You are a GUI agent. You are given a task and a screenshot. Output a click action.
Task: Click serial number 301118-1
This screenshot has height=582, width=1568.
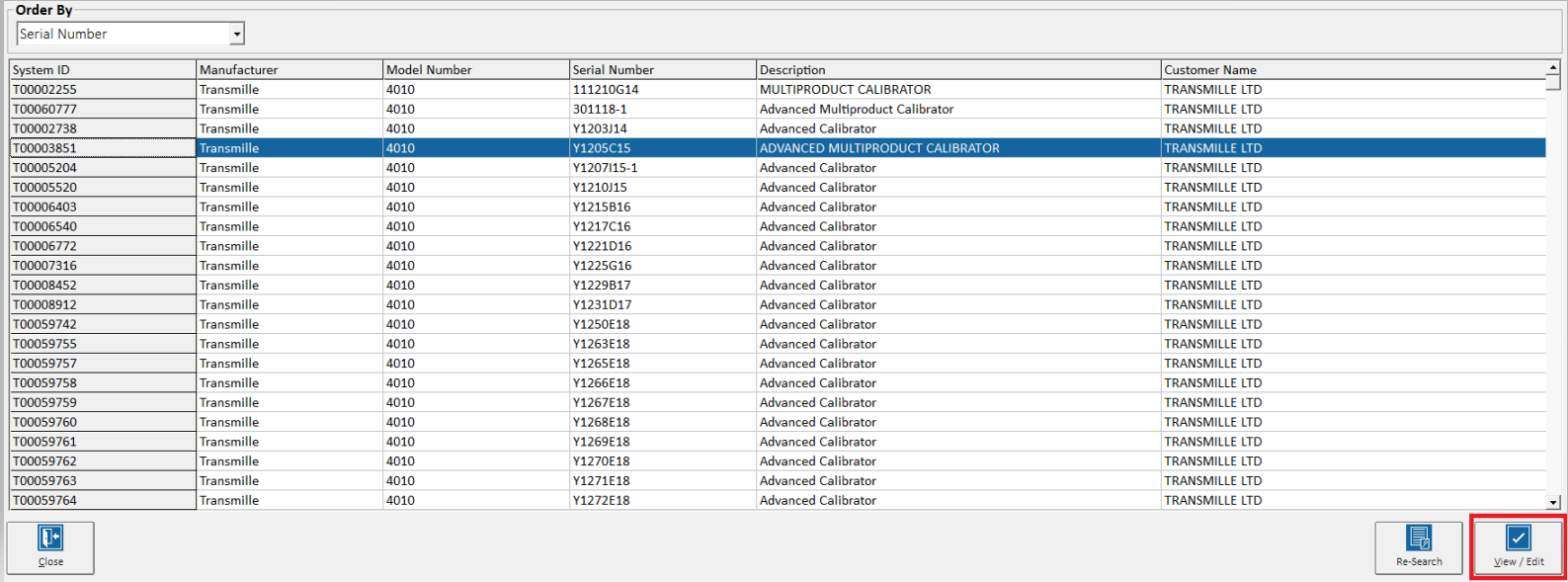[600, 109]
